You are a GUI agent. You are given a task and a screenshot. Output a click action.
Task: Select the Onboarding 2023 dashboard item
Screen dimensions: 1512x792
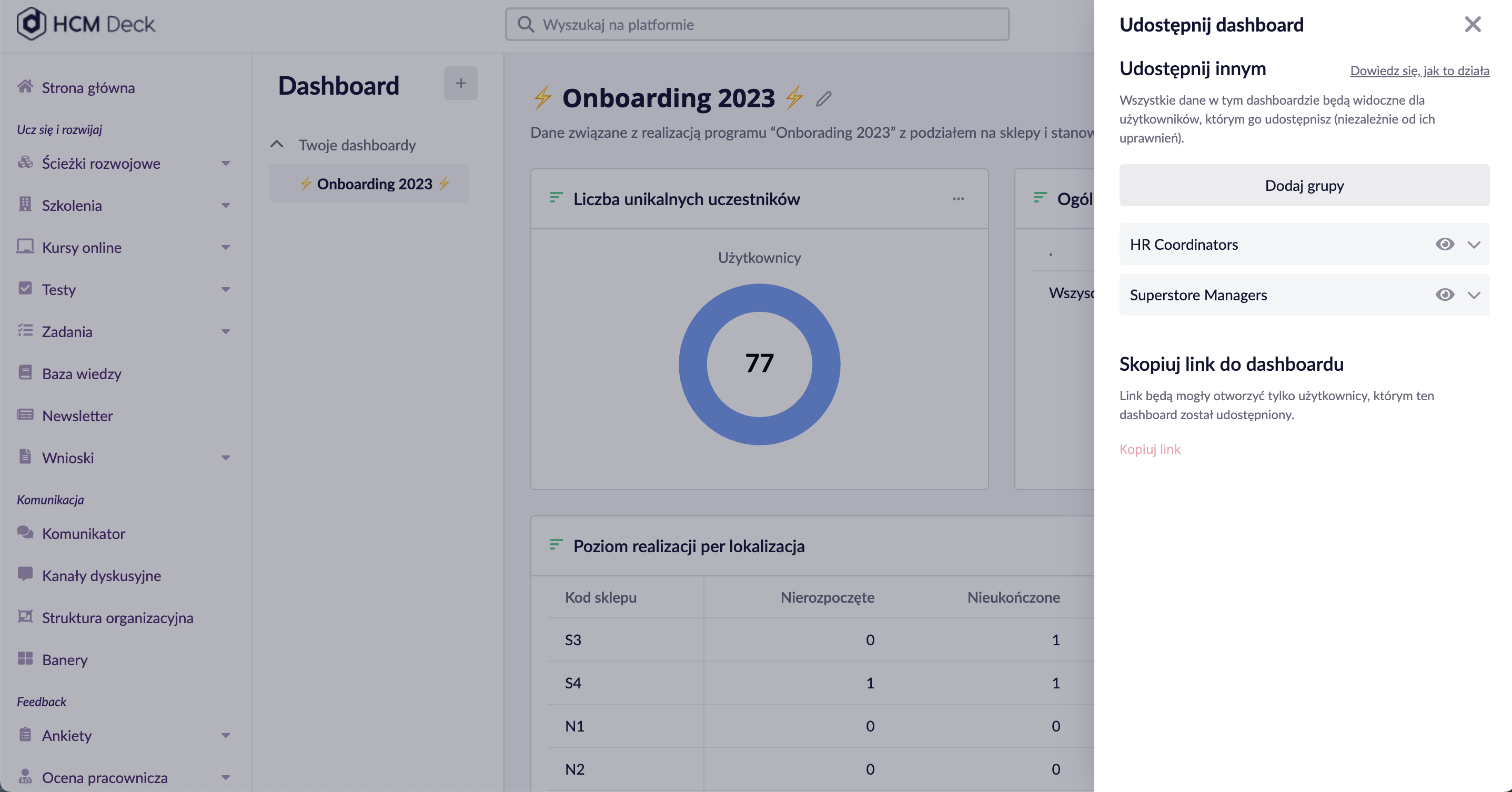(375, 184)
